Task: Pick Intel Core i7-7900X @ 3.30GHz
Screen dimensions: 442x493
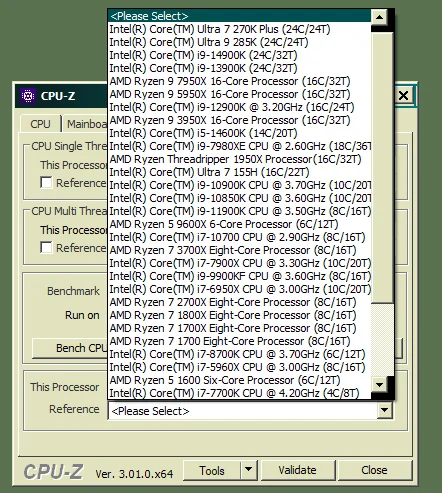Action: click(239, 263)
